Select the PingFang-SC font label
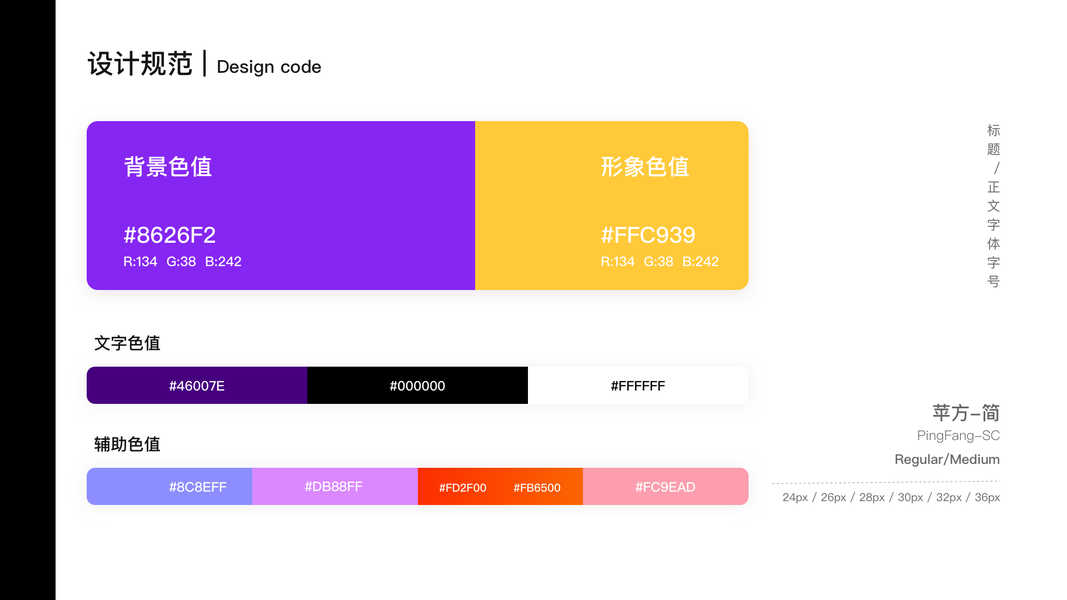Image resolution: width=1067 pixels, height=600 pixels. [958, 436]
